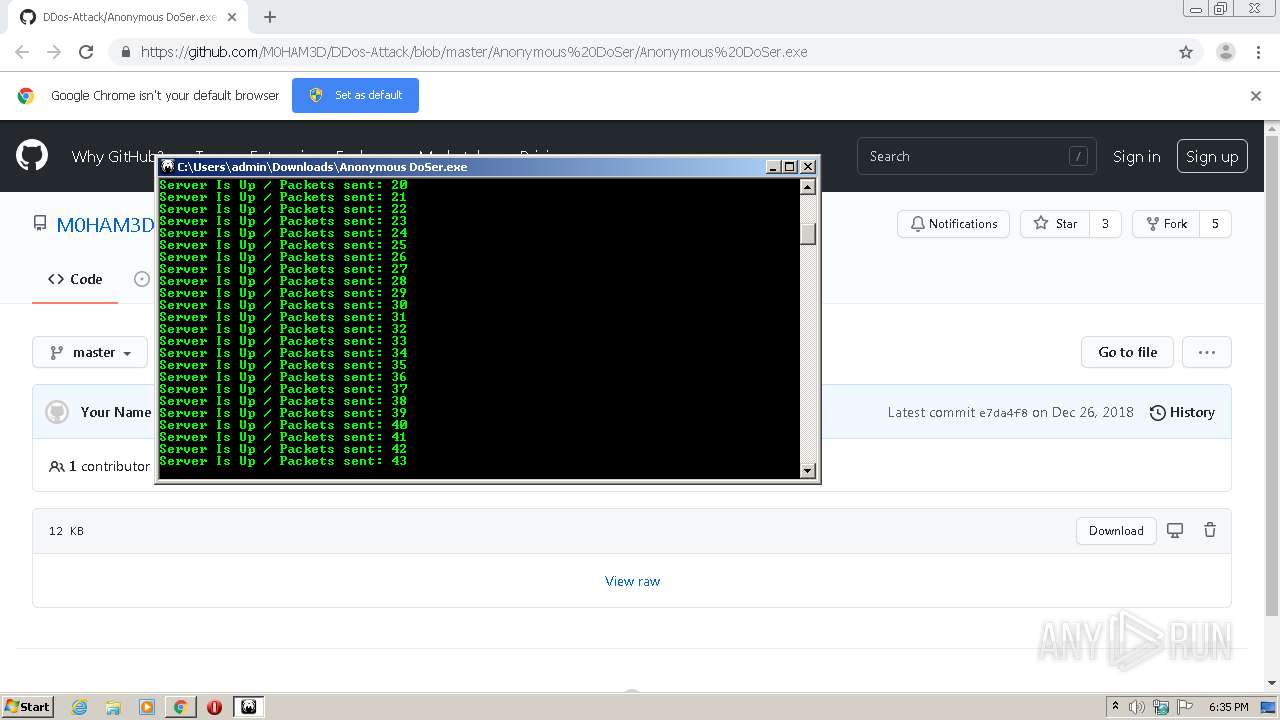Click View raw link
The height and width of the screenshot is (720, 1280).
click(632, 581)
